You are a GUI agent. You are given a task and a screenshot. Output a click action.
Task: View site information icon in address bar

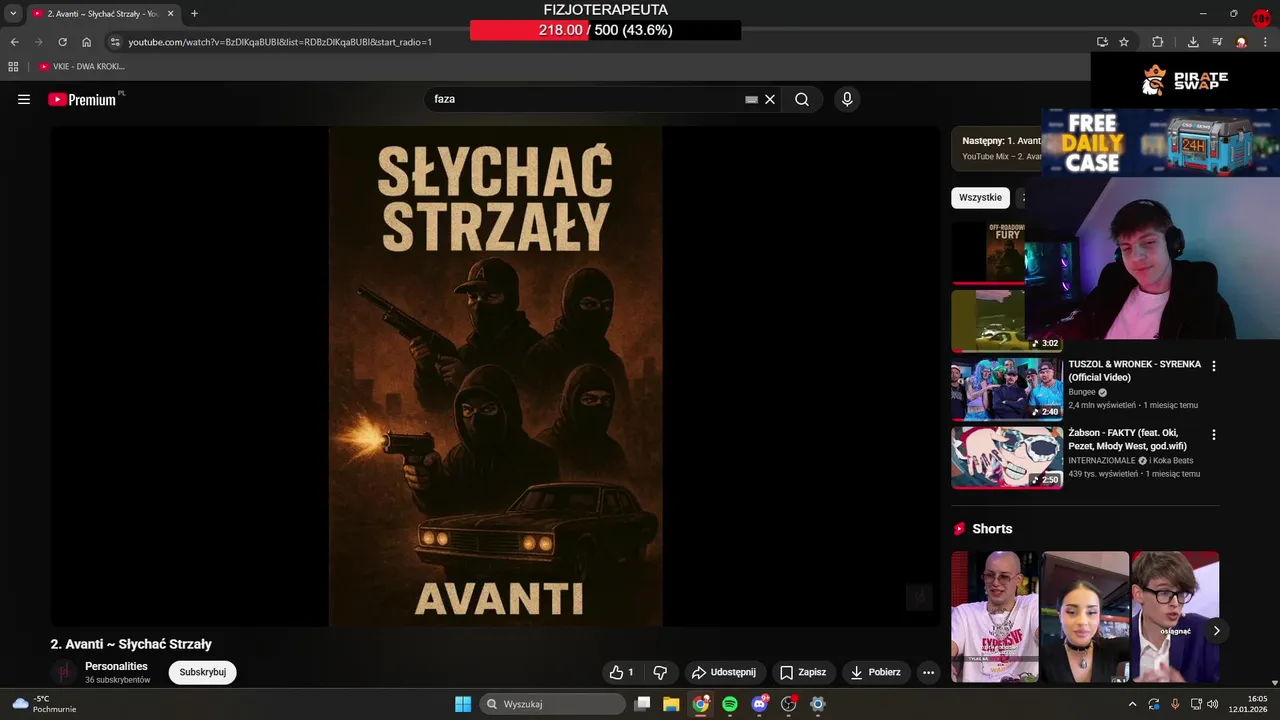coord(115,42)
